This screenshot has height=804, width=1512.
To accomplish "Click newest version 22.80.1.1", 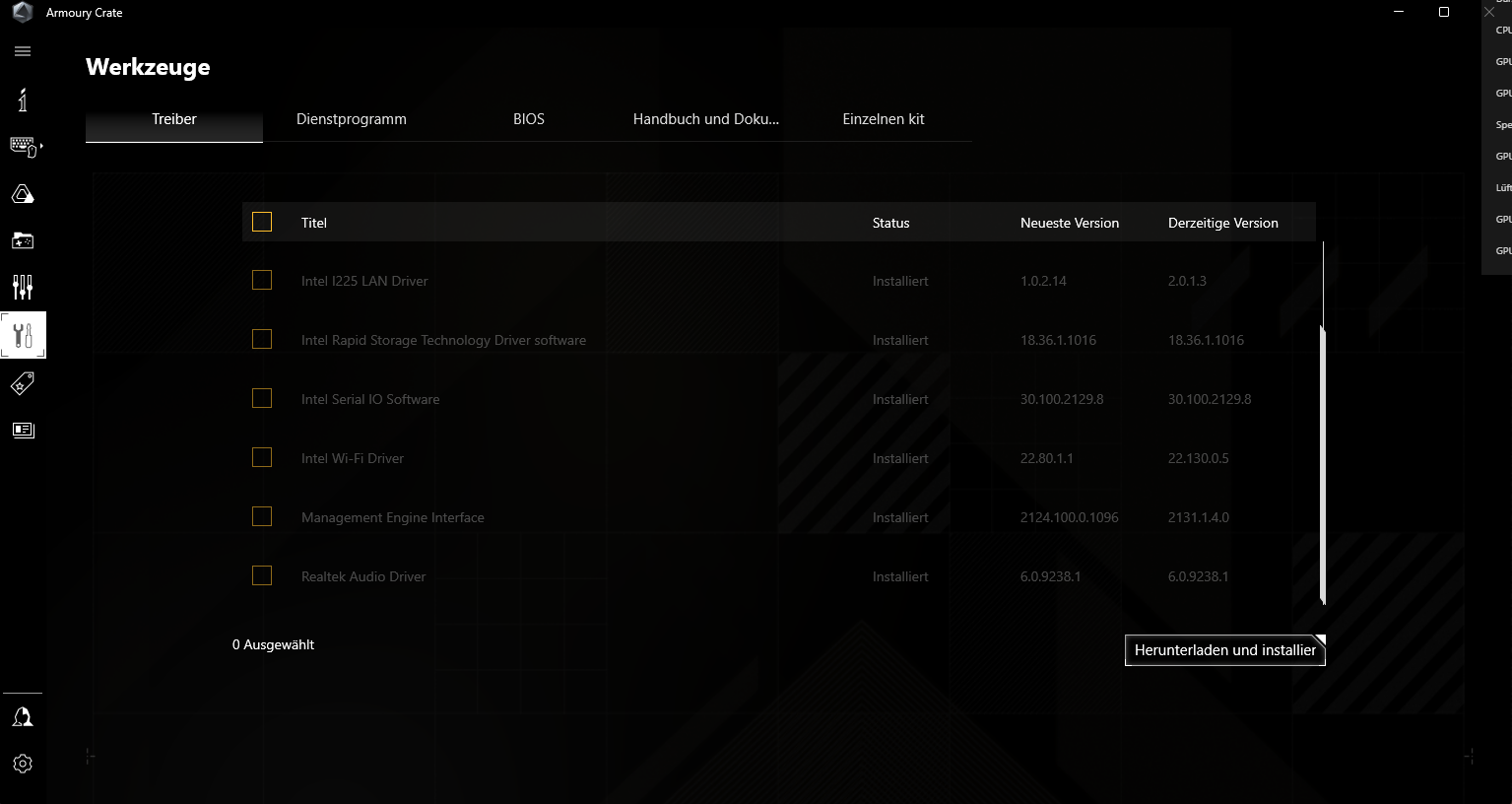I will [1047, 458].
